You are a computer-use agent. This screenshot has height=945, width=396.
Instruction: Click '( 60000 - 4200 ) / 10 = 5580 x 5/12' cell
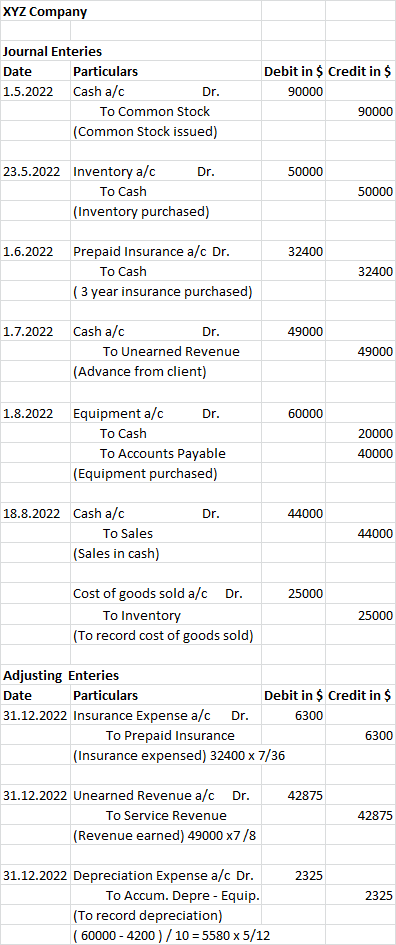tap(171, 936)
